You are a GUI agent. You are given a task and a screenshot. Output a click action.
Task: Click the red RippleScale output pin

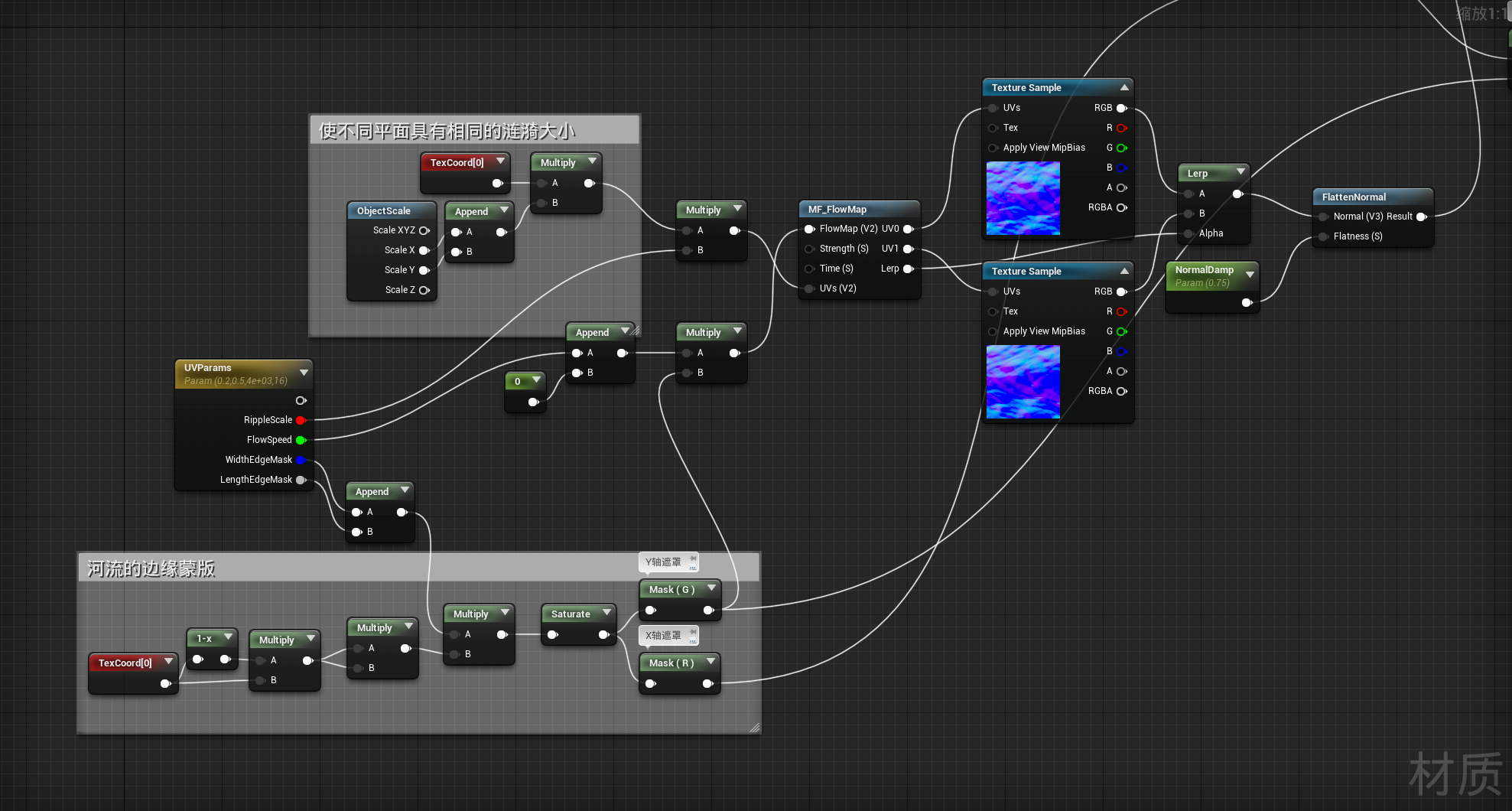pyautogui.click(x=301, y=420)
